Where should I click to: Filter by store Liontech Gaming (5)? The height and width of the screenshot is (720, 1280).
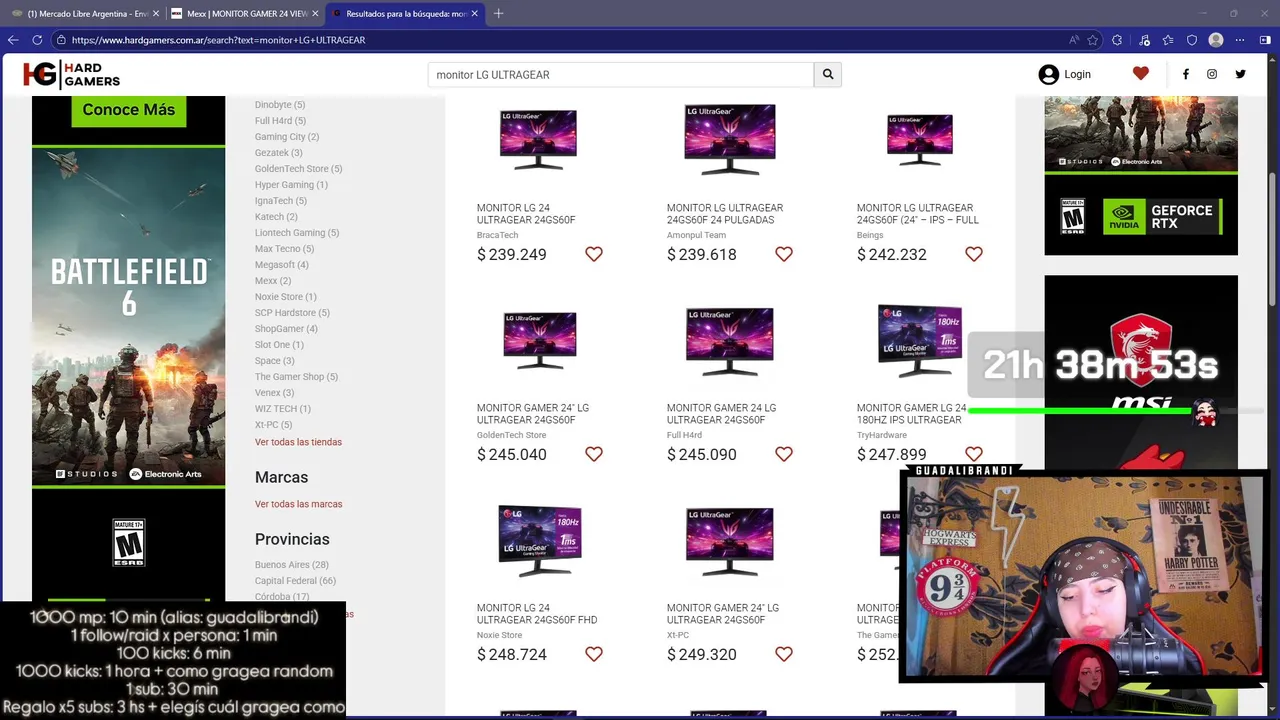(297, 233)
